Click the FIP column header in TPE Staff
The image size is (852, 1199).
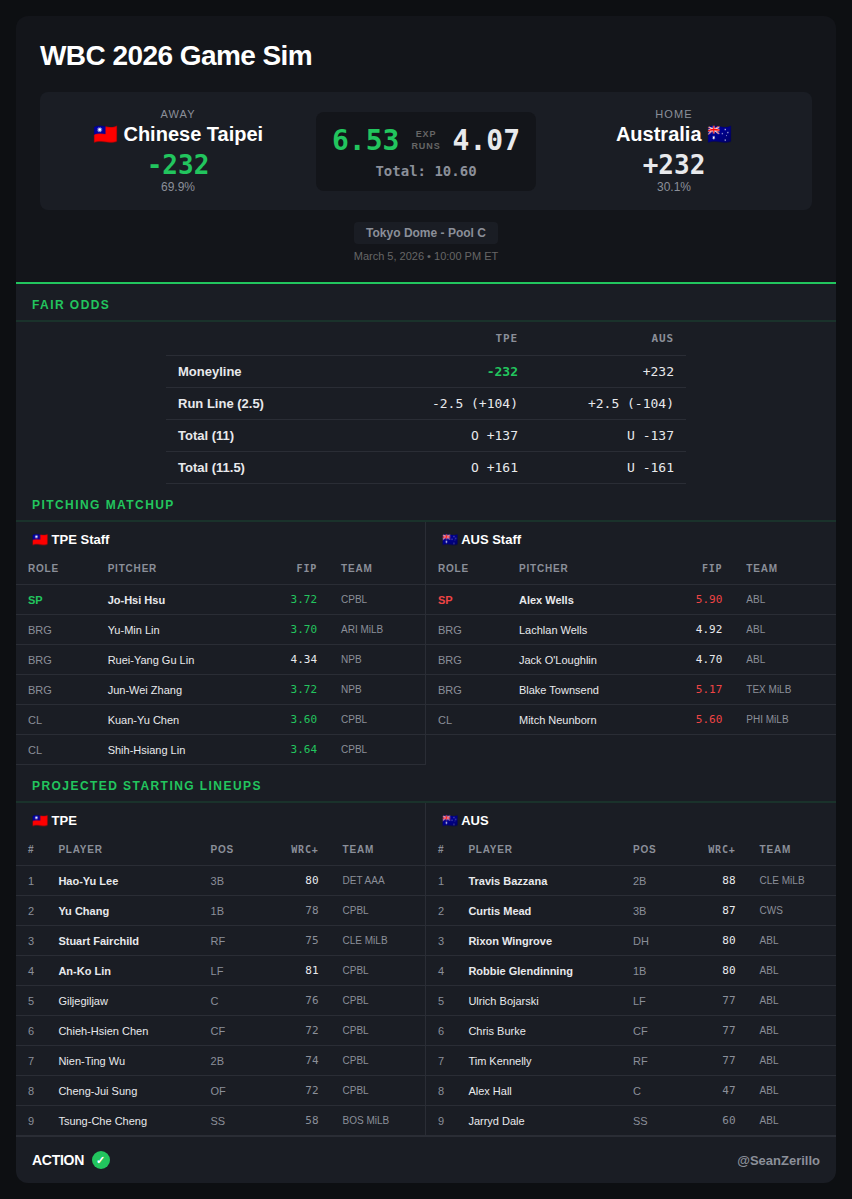coord(306,568)
